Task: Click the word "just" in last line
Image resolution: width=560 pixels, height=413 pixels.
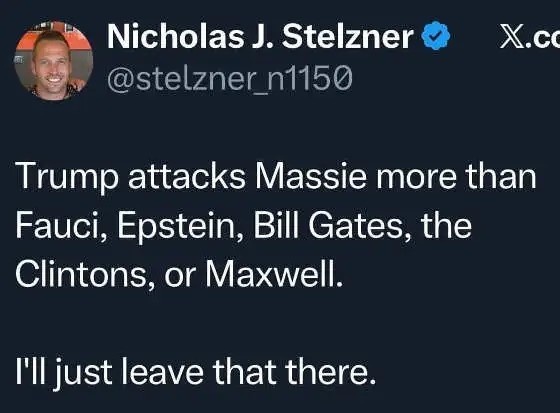Action: click(x=83, y=374)
